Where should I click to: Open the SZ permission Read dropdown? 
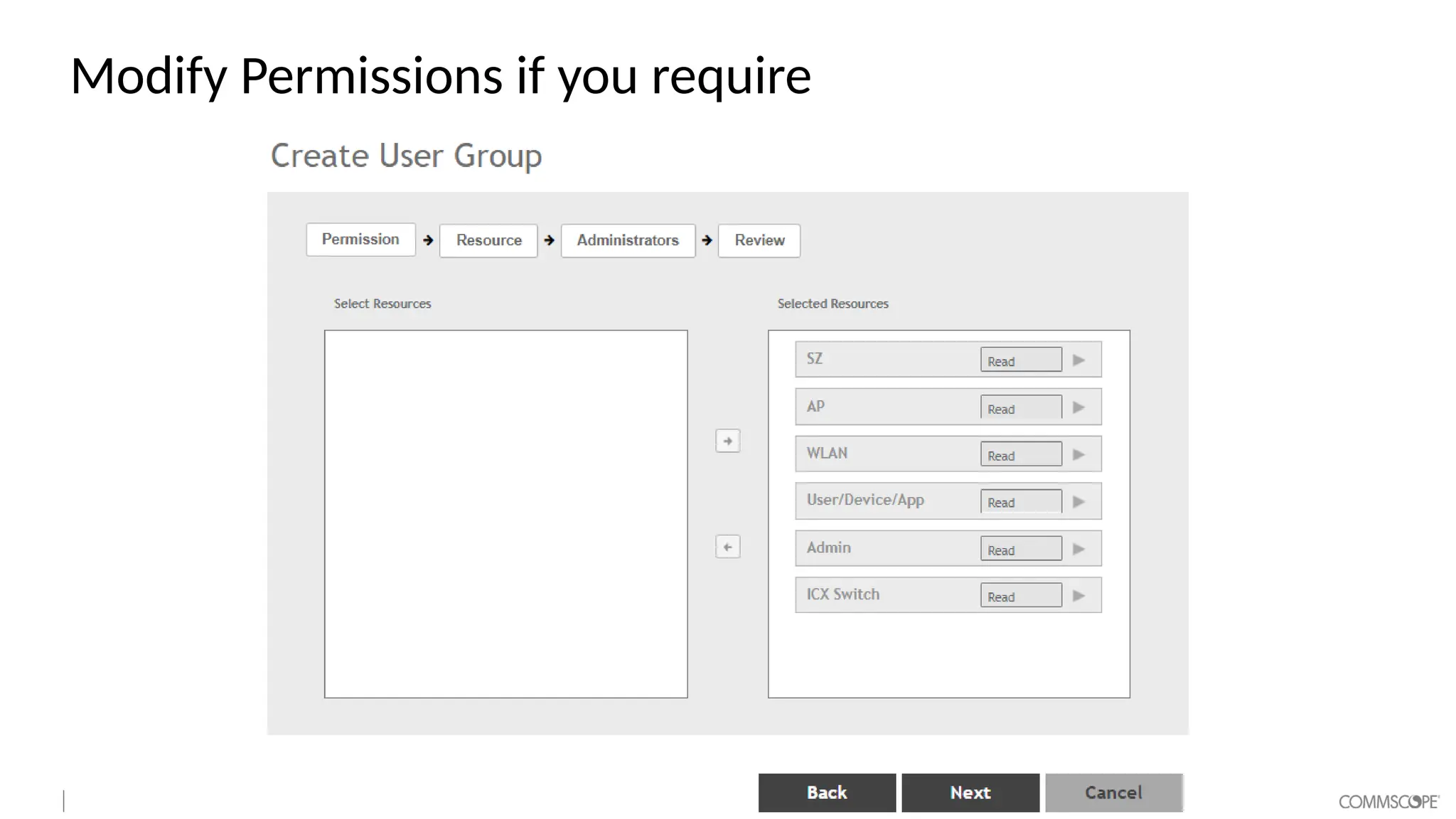[1021, 360]
